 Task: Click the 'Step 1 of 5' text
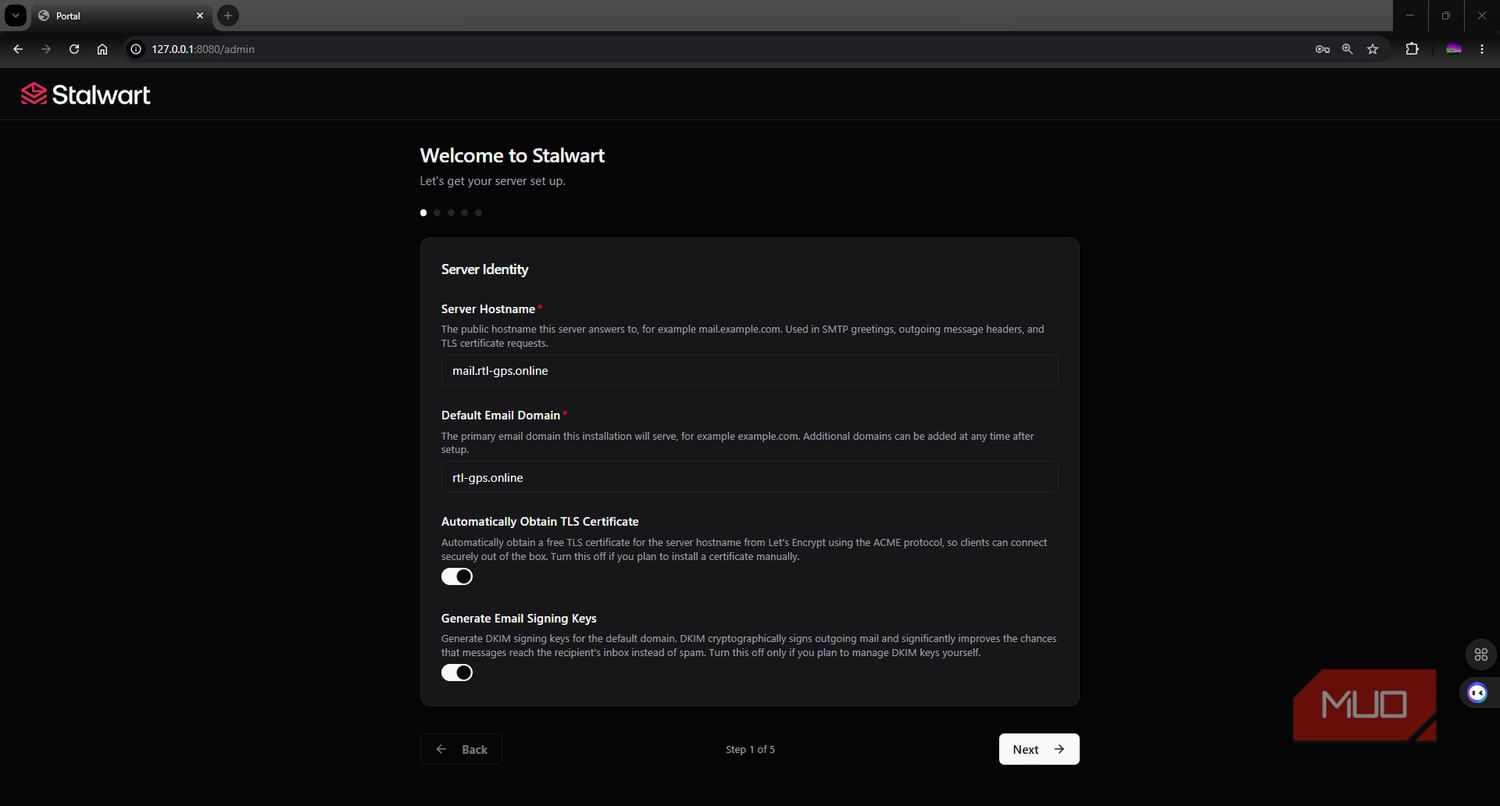click(x=750, y=749)
